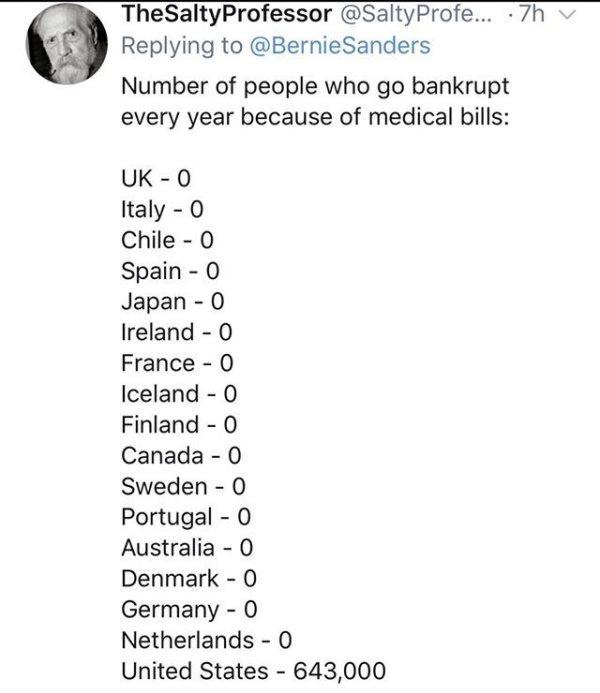Click the TheSaltyProfessor display name
This screenshot has width=600, height=693.
coord(227,14)
